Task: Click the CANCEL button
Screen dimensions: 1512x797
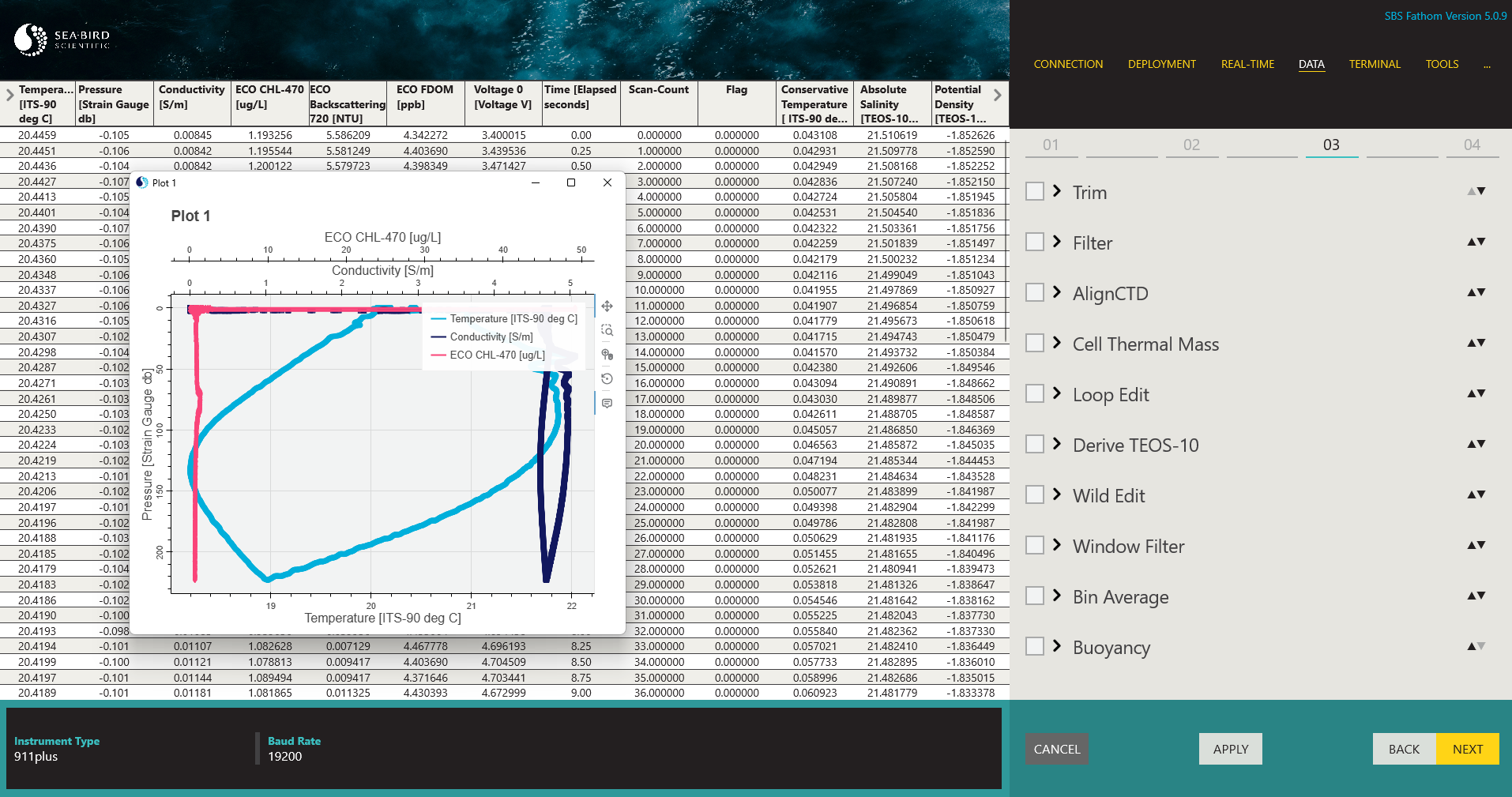Action: click(x=1057, y=749)
